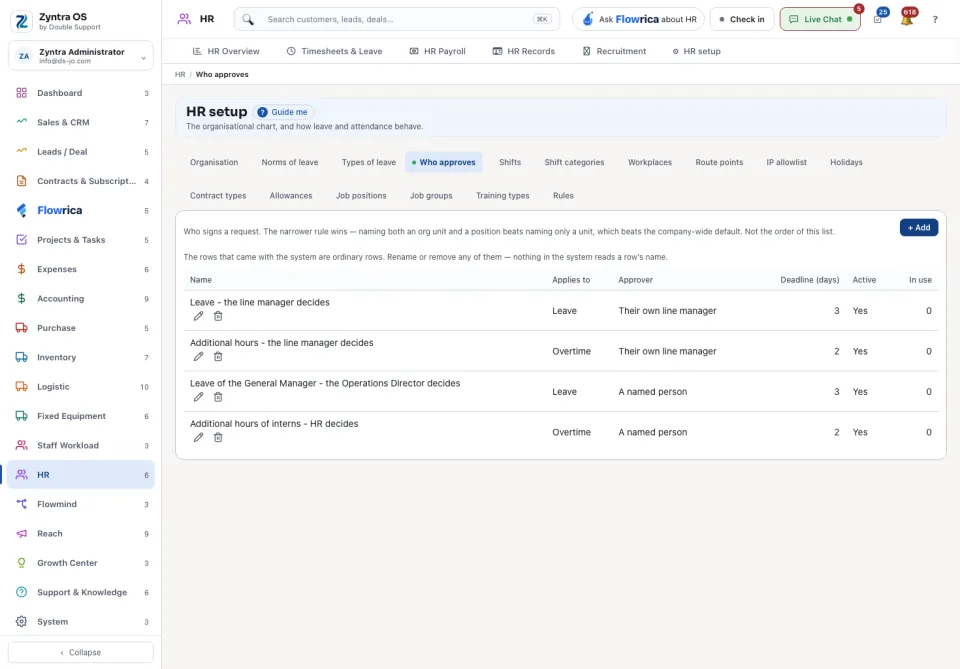Open Growth Center module

[81, 563]
